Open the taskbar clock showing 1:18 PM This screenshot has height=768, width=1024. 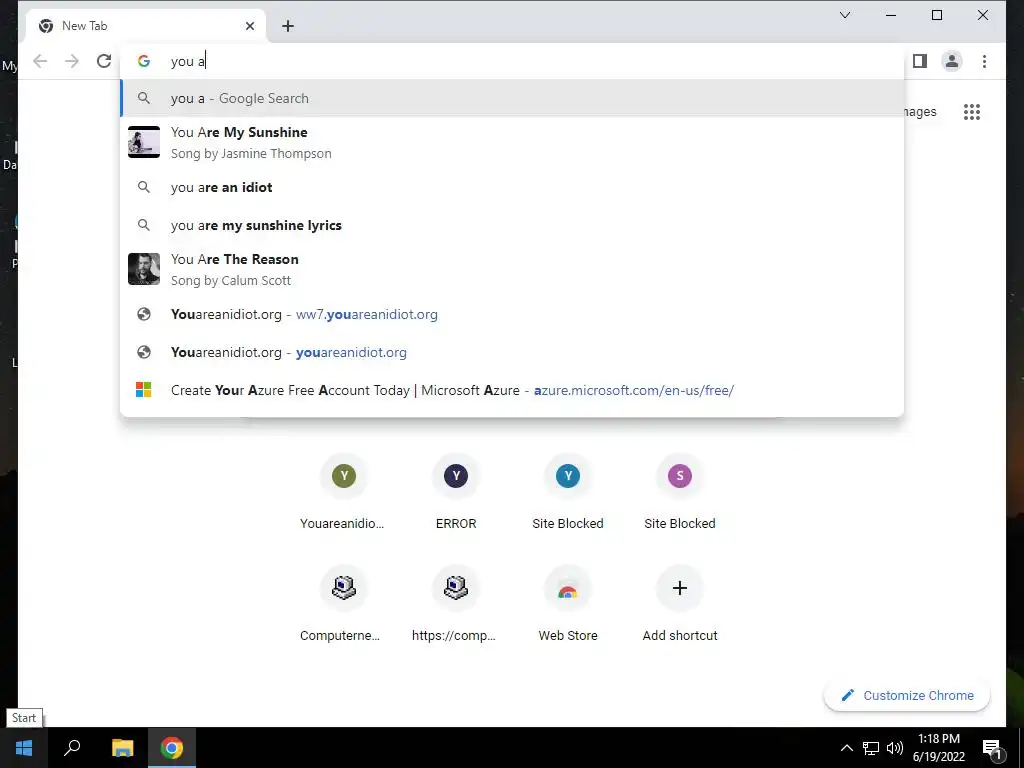(x=938, y=748)
